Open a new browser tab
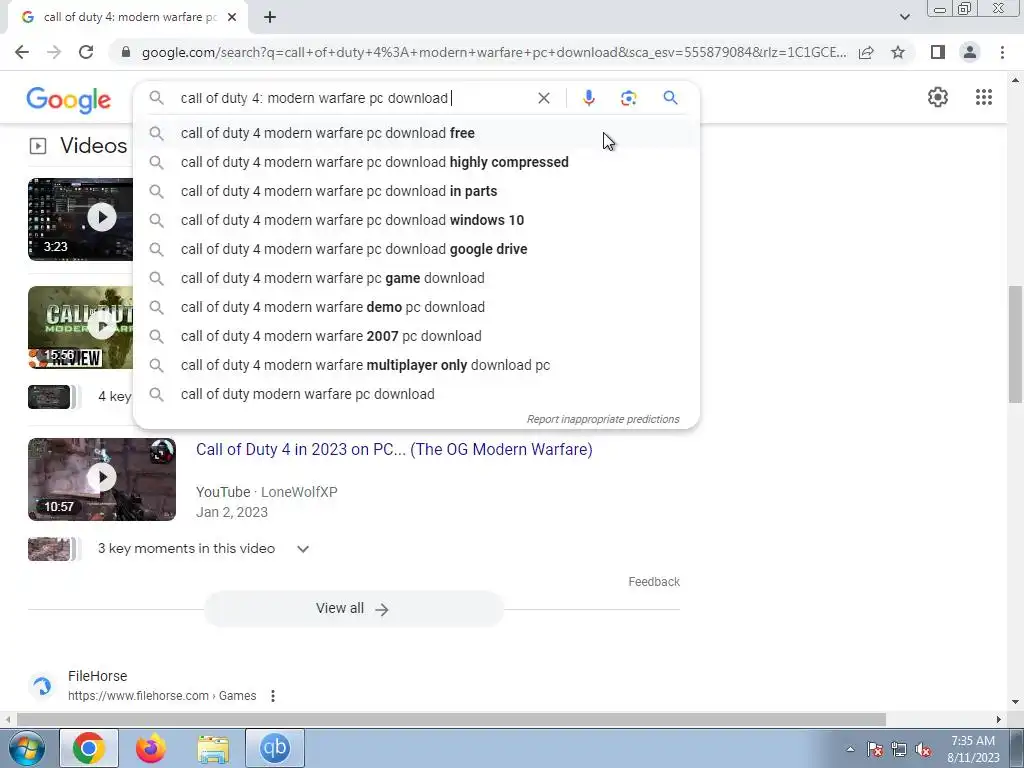Screen dimensions: 1024x768 pos(270,18)
